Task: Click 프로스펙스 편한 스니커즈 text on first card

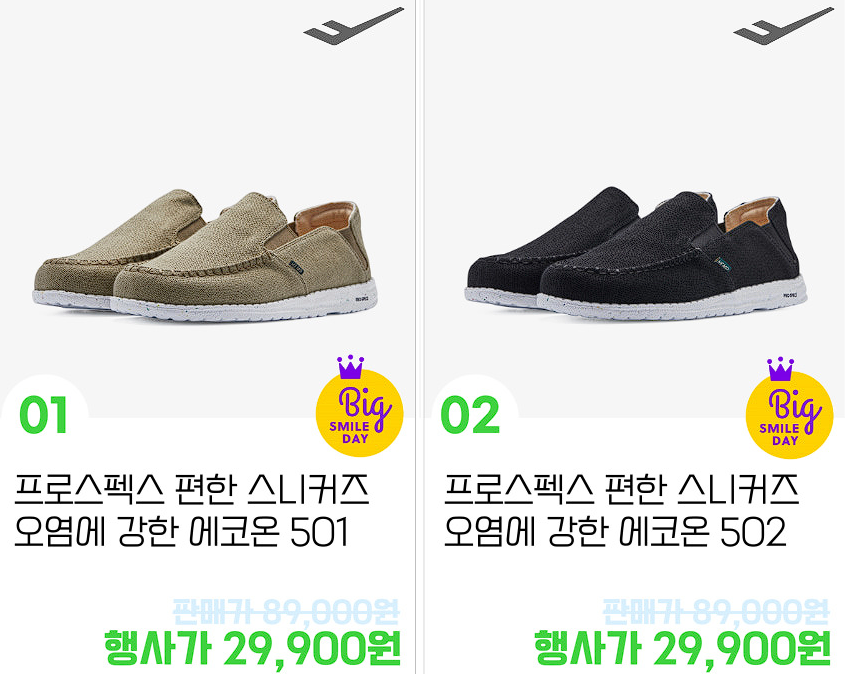Action: [192, 489]
